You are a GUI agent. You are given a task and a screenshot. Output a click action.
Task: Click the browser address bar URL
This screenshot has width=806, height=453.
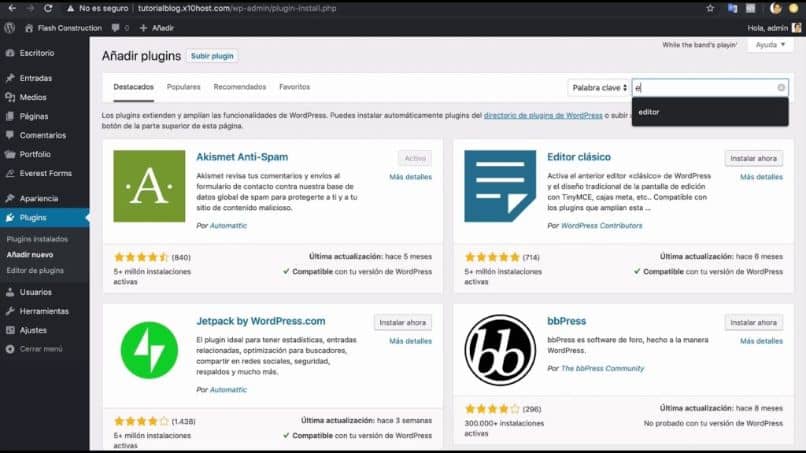[x=237, y=8]
